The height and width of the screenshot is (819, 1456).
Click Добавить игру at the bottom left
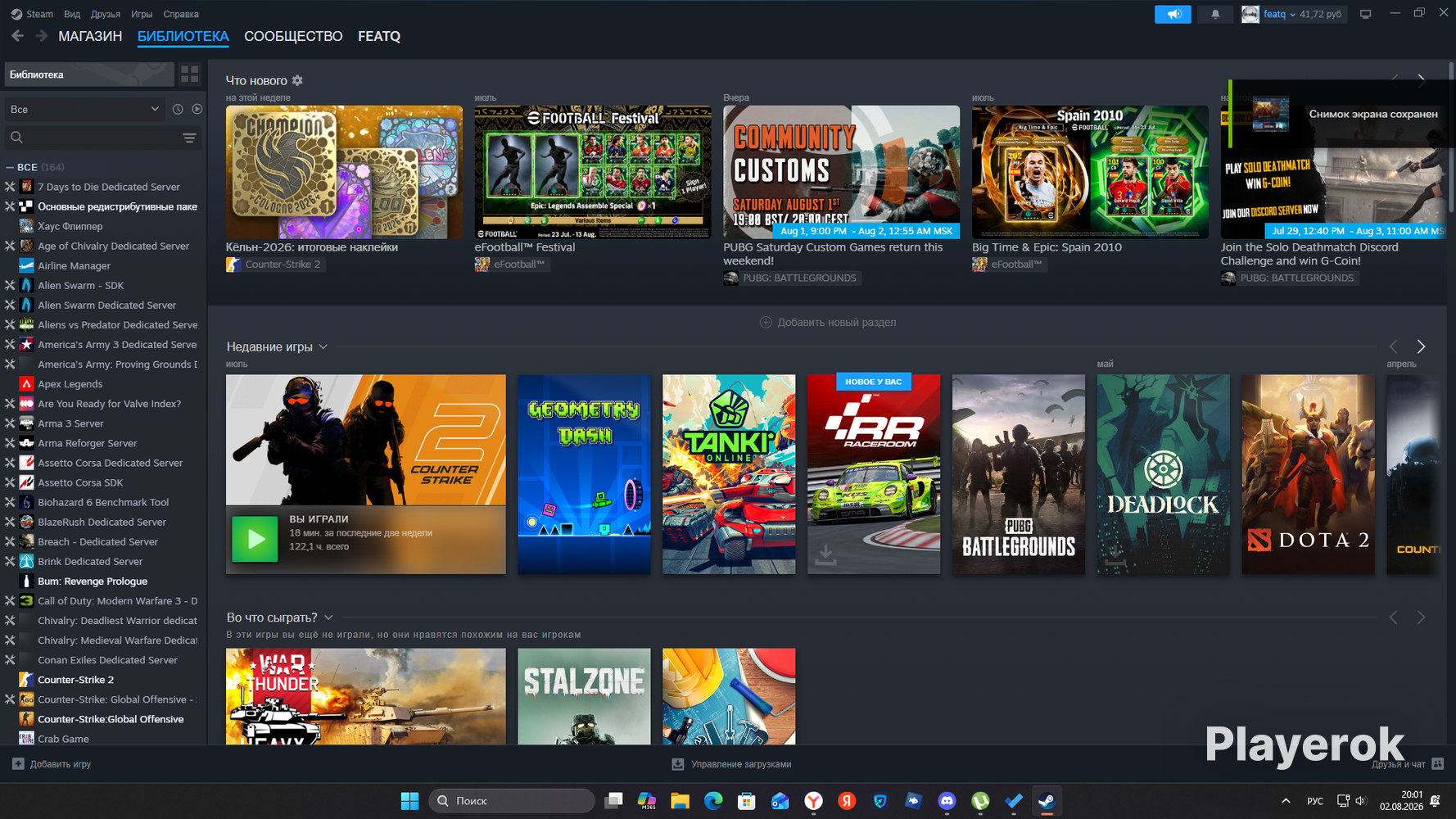pyautogui.click(x=52, y=764)
